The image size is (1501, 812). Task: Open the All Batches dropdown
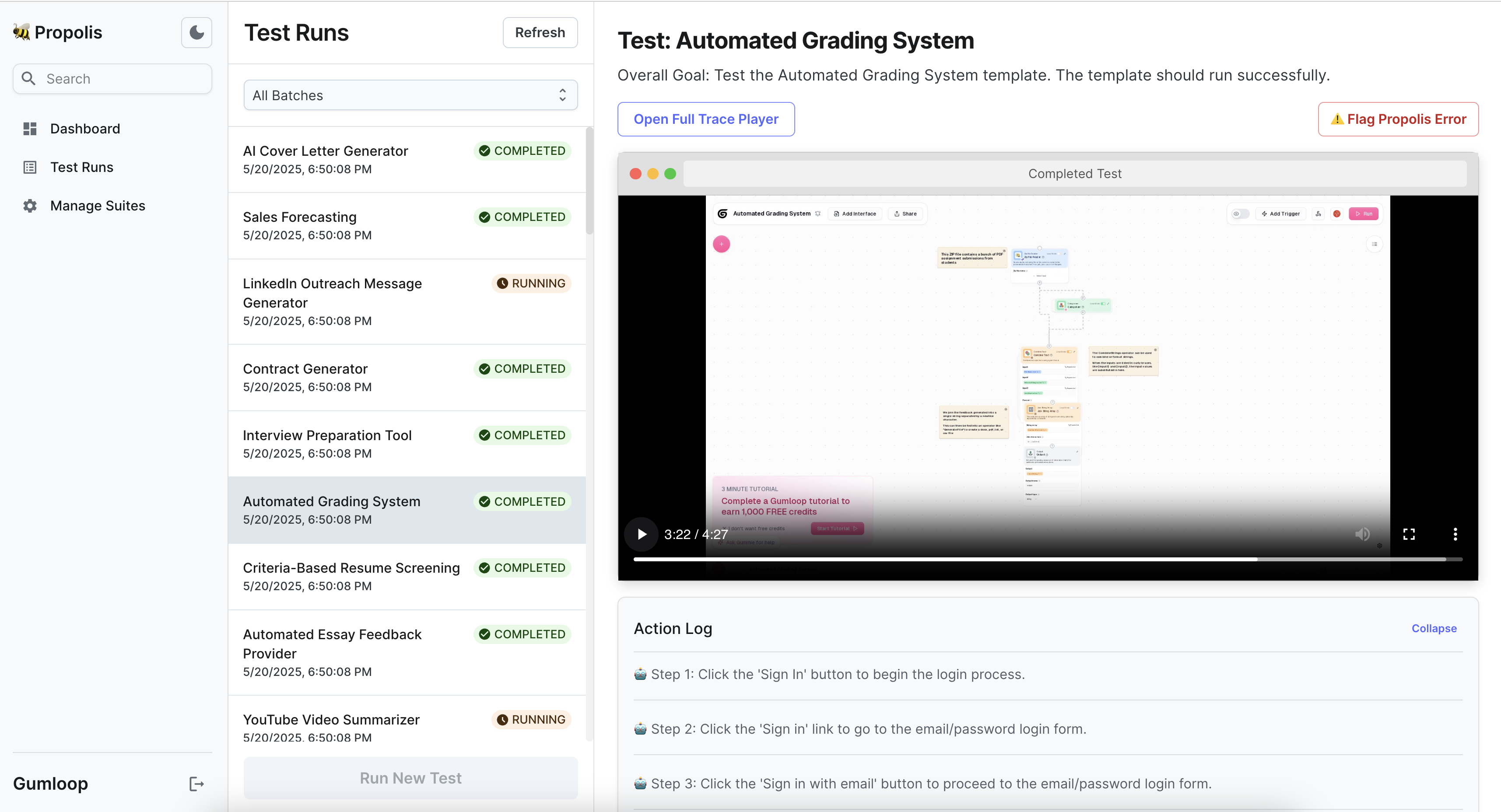pos(410,95)
